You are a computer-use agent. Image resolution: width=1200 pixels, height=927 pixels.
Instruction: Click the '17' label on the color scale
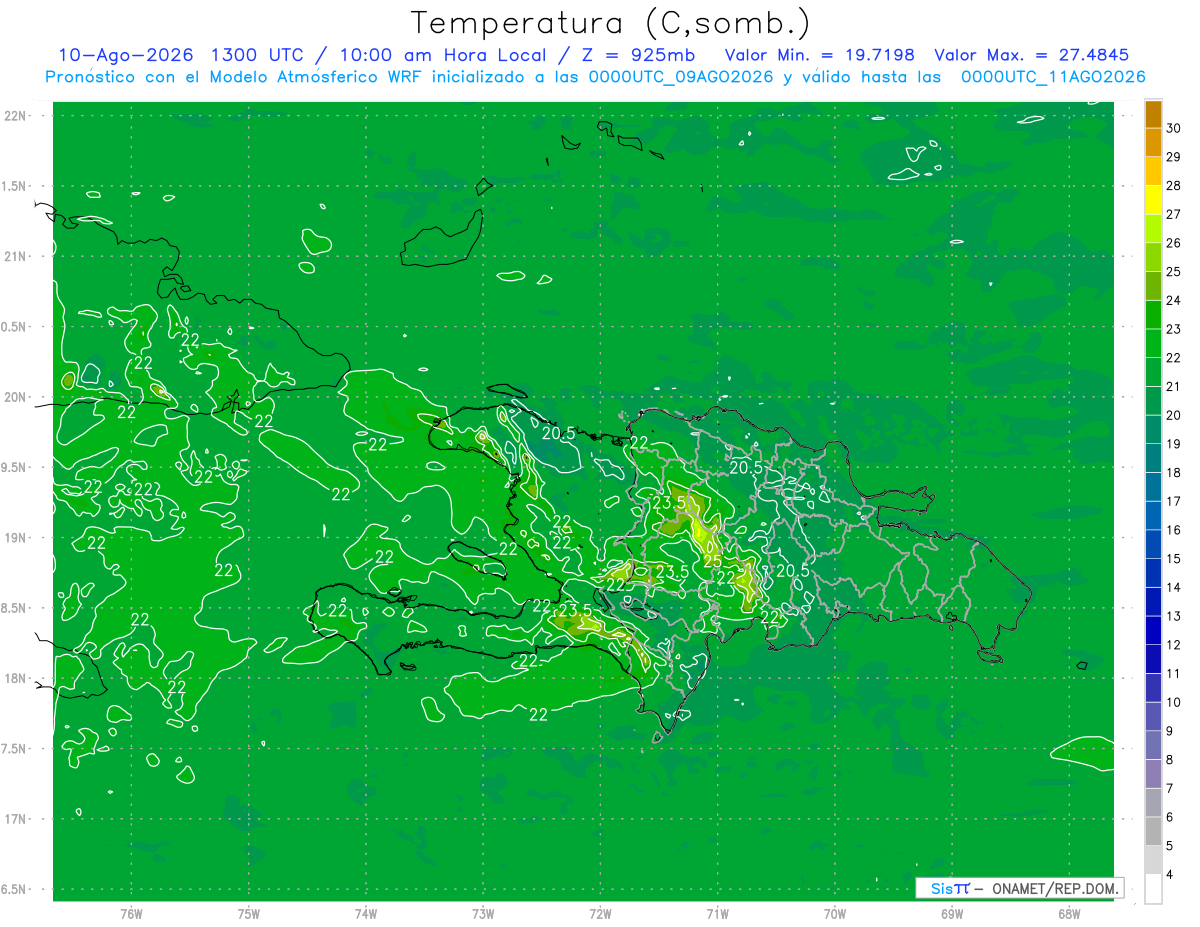tap(1174, 501)
